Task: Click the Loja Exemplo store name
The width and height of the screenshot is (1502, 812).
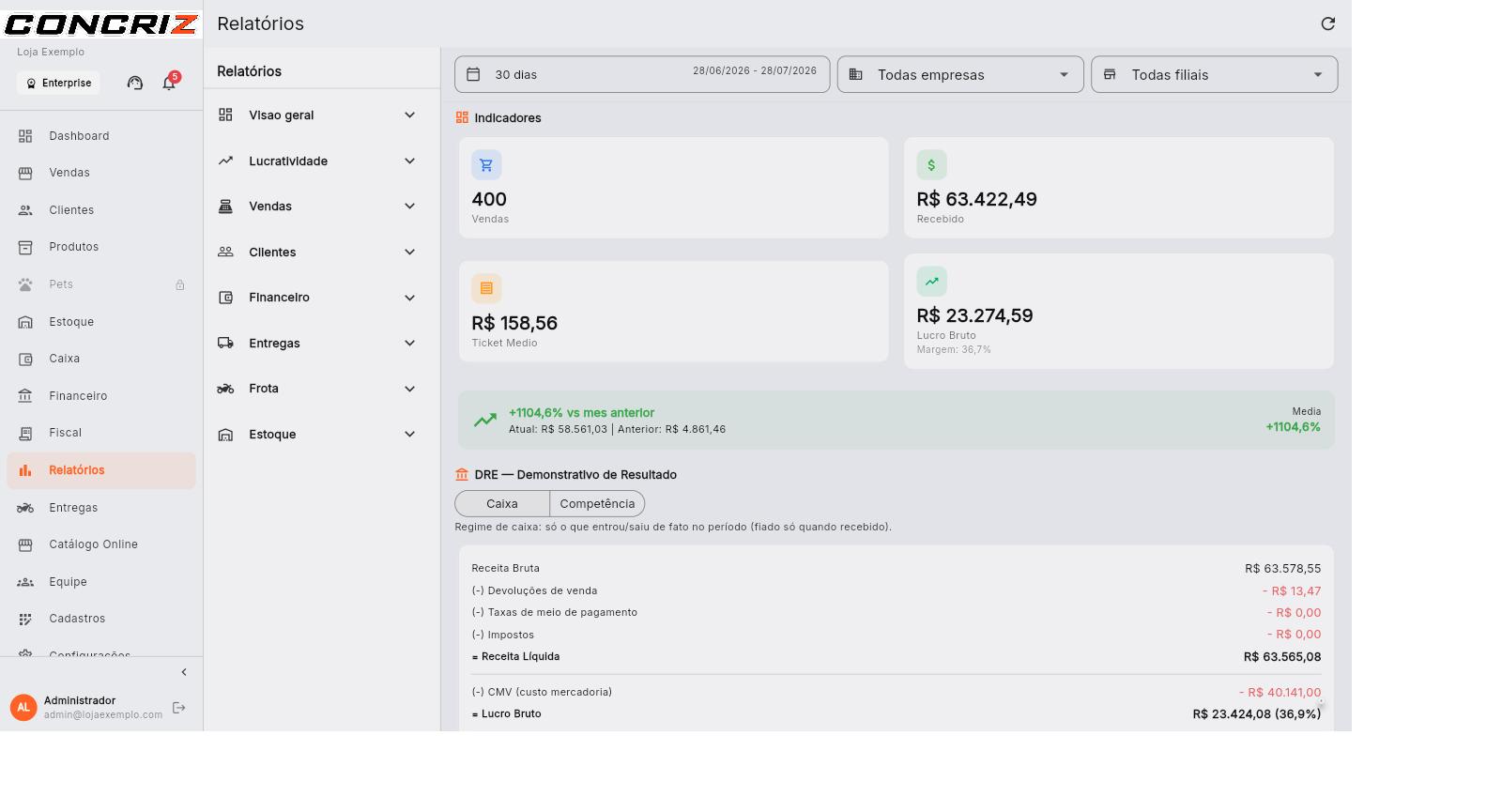Action: (51, 52)
